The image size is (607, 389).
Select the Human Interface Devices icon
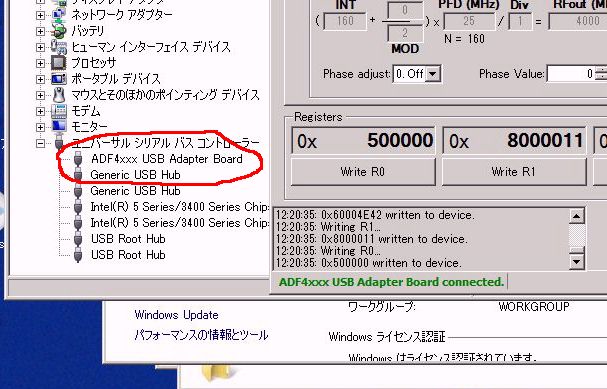click(x=59, y=47)
